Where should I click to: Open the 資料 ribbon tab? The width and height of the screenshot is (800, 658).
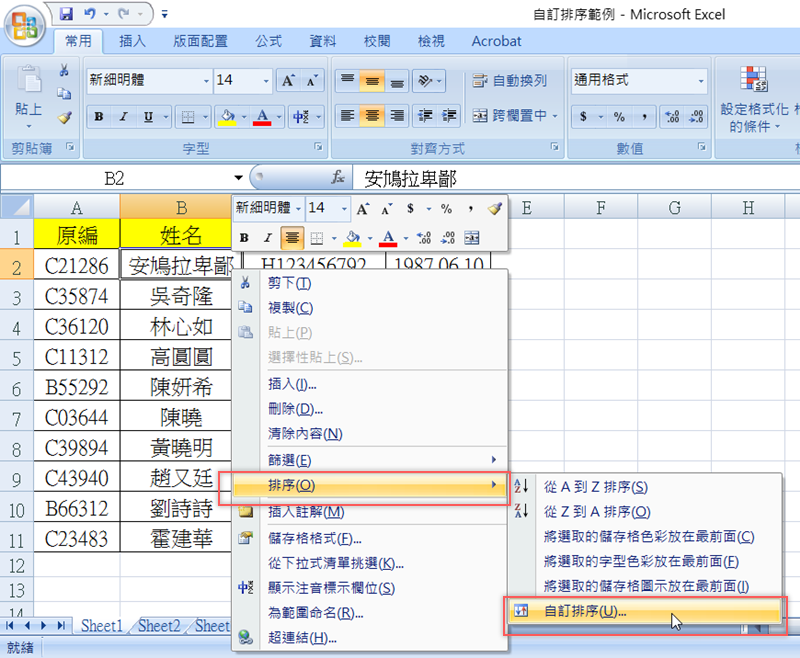click(x=322, y=41)
